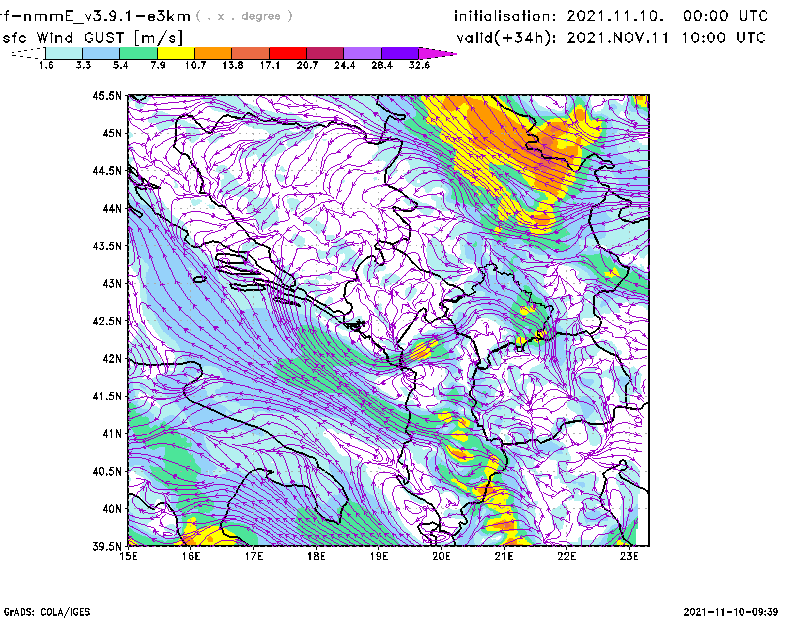Select the sfc Wind GUST [m/s] title
Viewport: 800px width, 618px height.
(92, 38)
